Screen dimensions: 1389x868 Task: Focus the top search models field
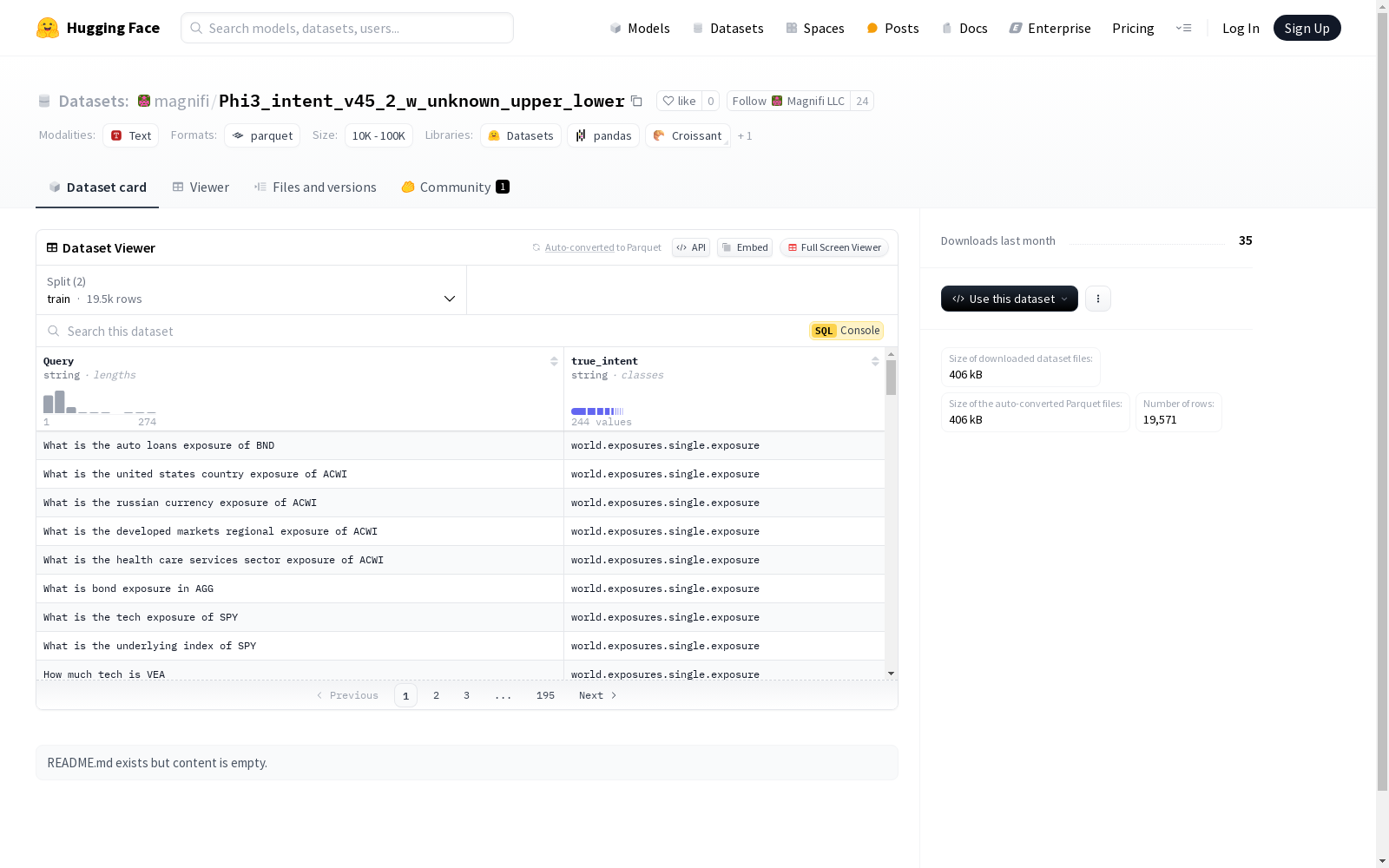(347, 28)
